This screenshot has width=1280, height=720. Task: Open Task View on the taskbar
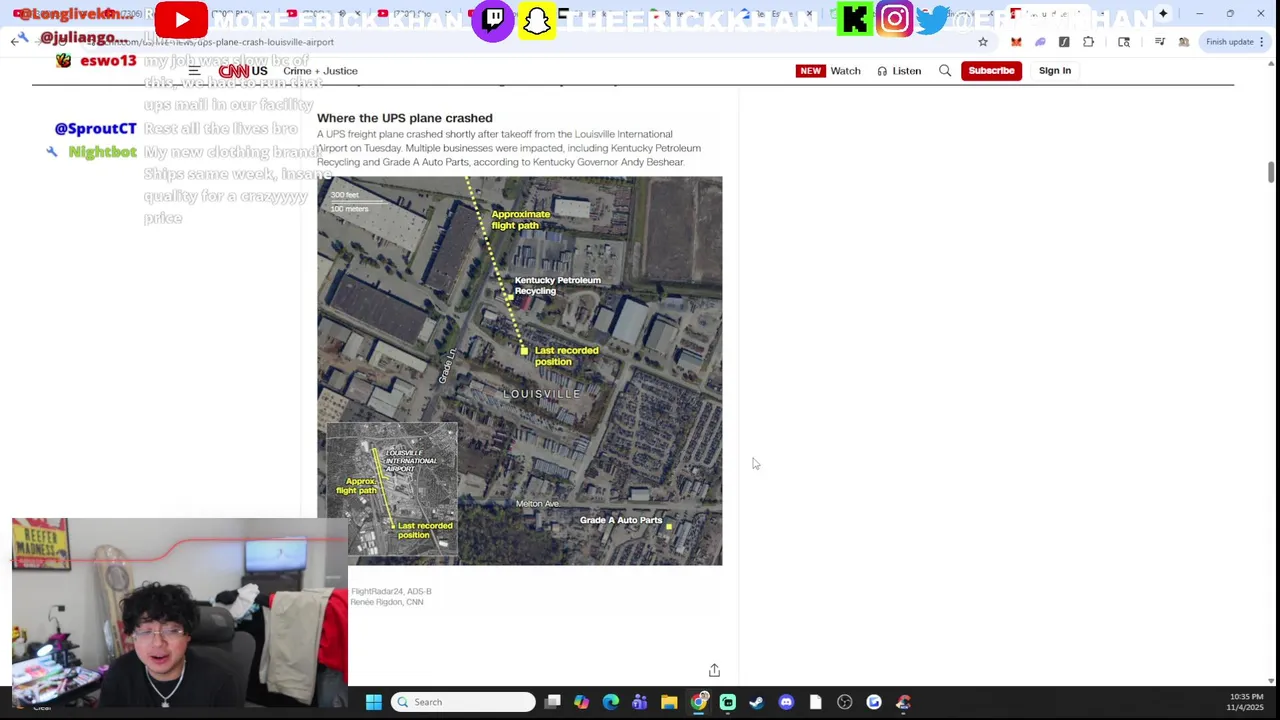click(x=552, y=702)
